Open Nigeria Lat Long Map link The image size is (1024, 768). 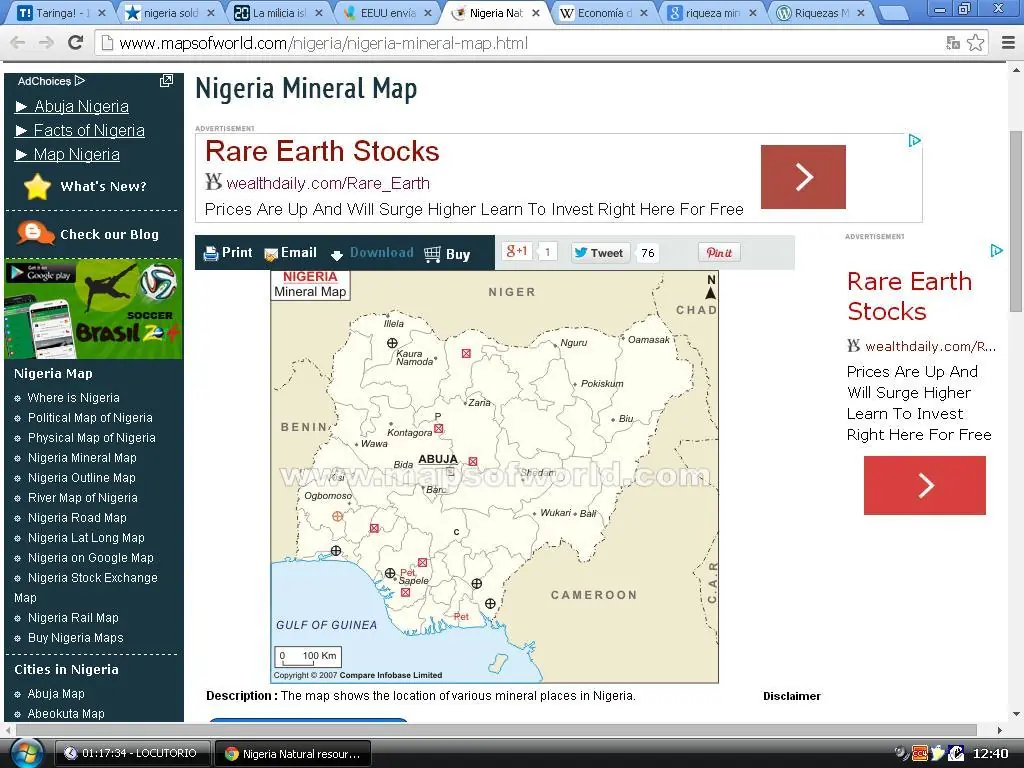pyautogui.click(x=86, y=538)
